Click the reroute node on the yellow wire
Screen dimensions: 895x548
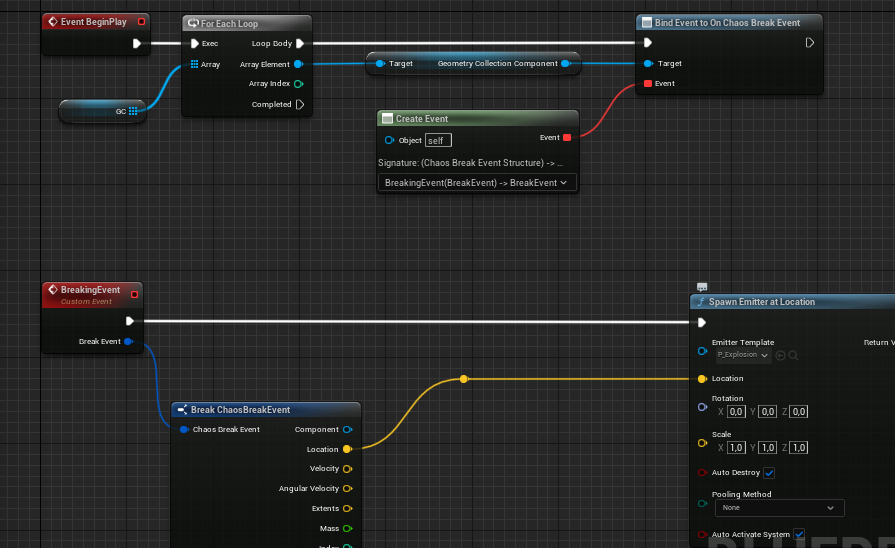pos(464,379)
